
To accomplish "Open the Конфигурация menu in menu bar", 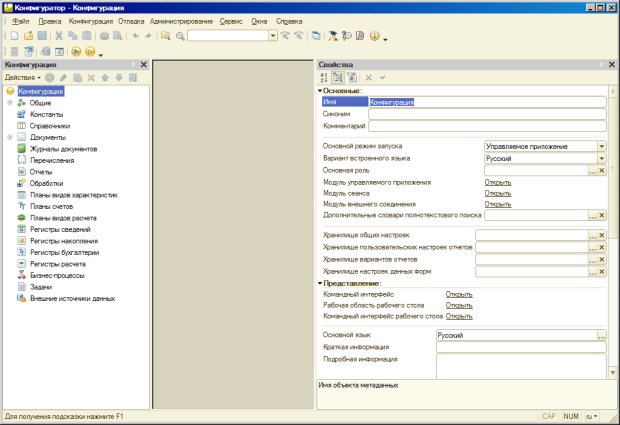I will (92, 20).
